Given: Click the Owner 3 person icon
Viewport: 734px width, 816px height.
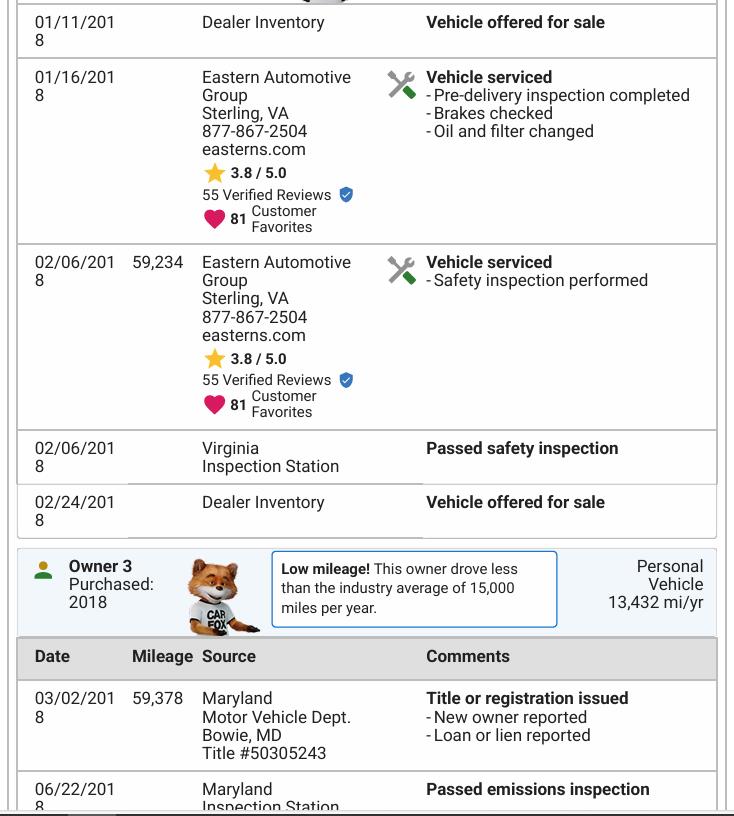Looking at the screenshot, I should (x=43, y=570).
